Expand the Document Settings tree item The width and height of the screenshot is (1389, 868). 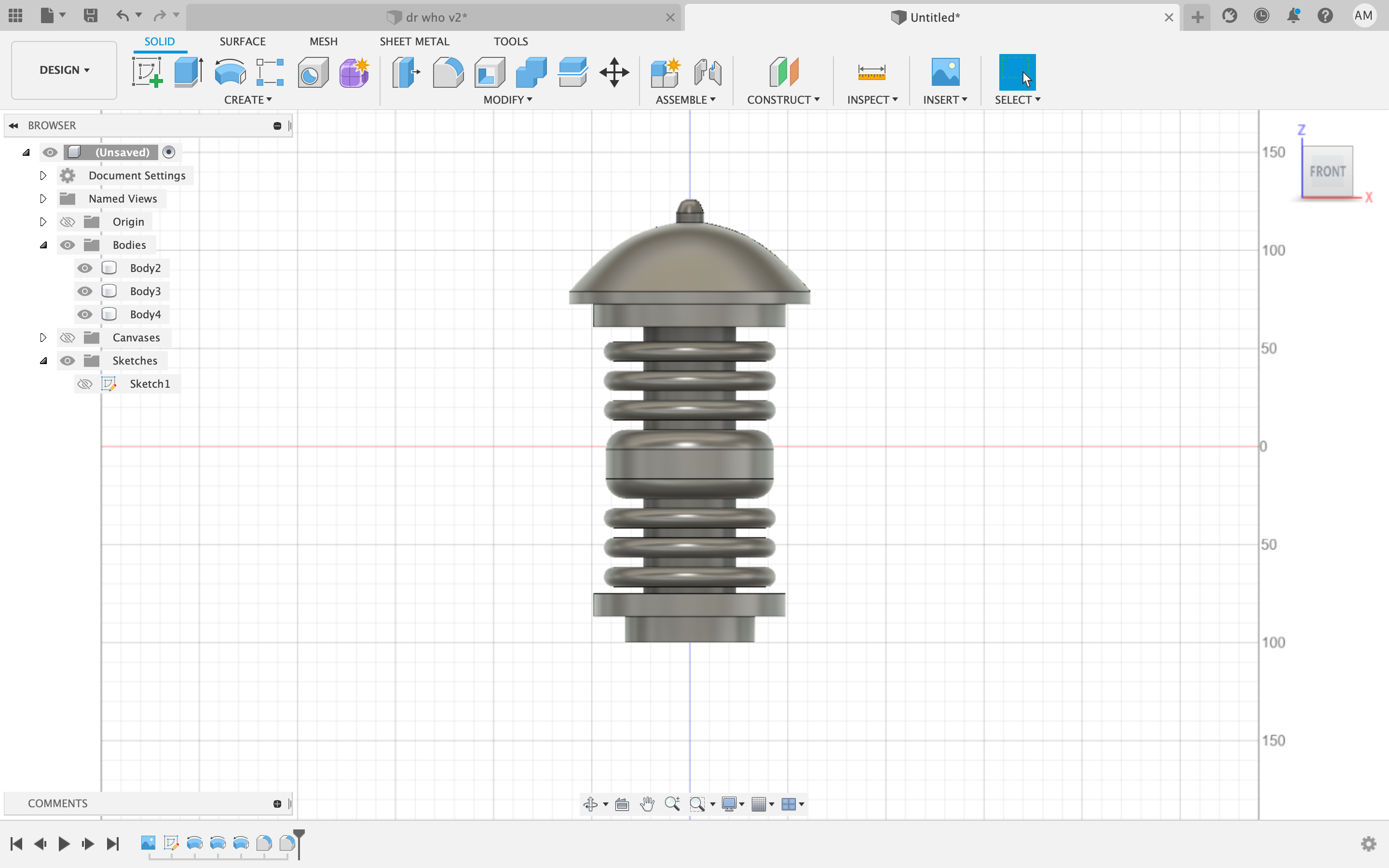43,176
